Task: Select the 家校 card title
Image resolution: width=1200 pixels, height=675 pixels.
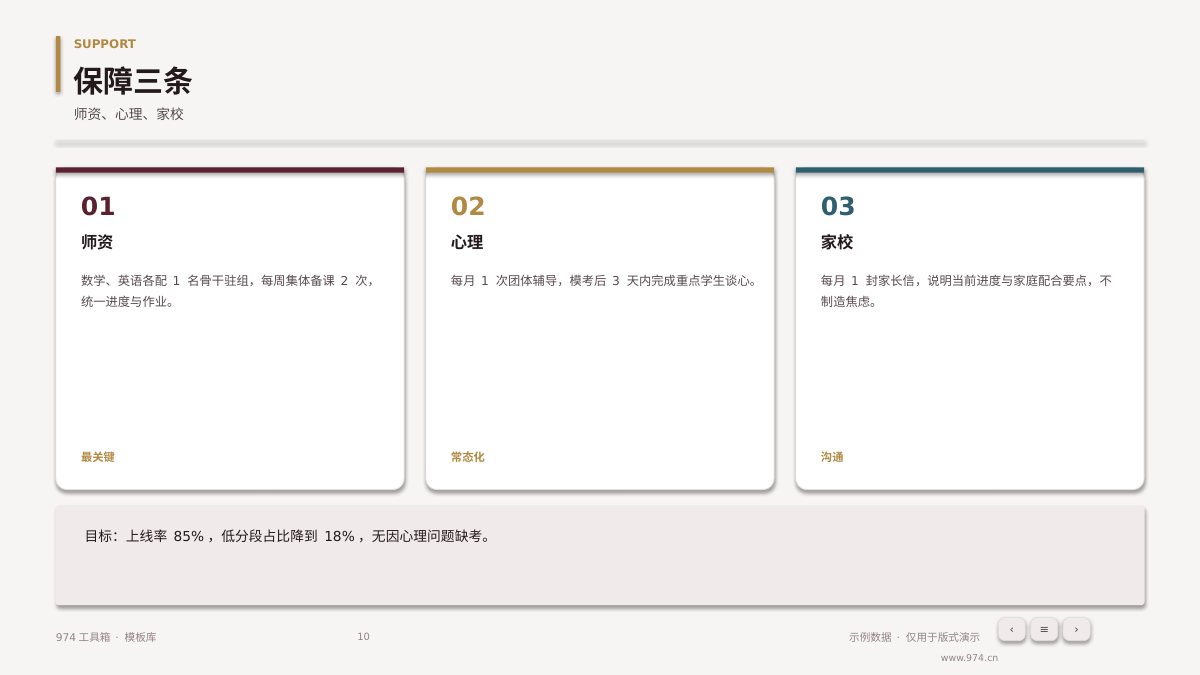Action: pyautogui.click(x=837, y=242)
